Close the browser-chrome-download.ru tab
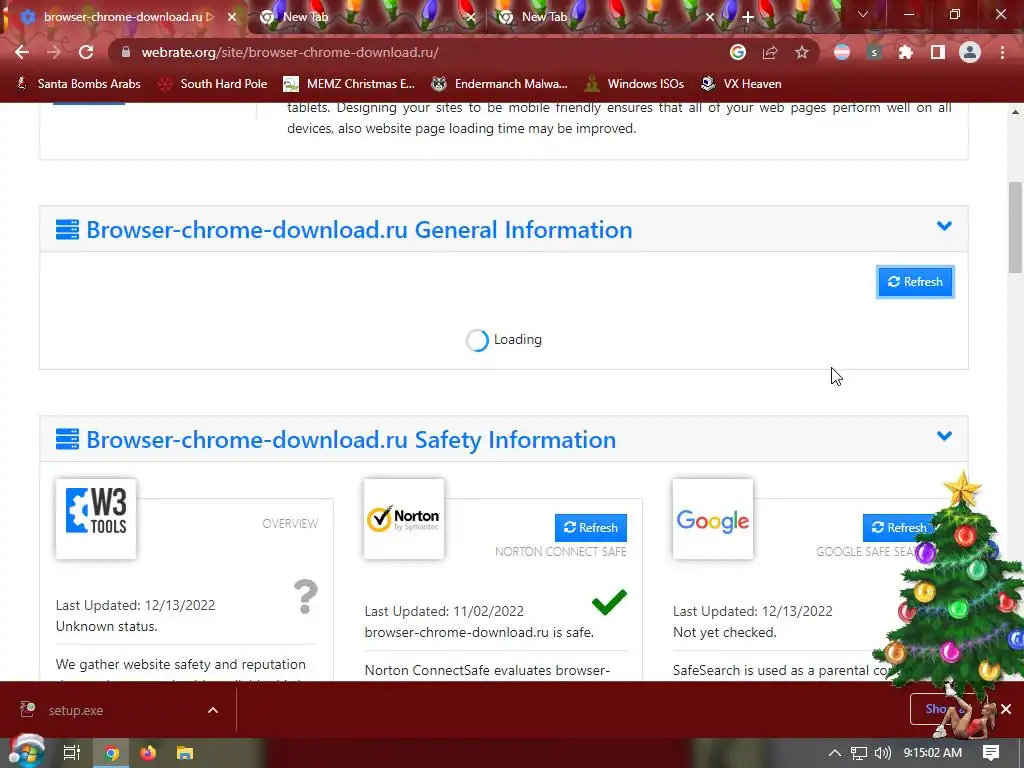Viewport: 1024px width, 768px height. tap(232, 17)
